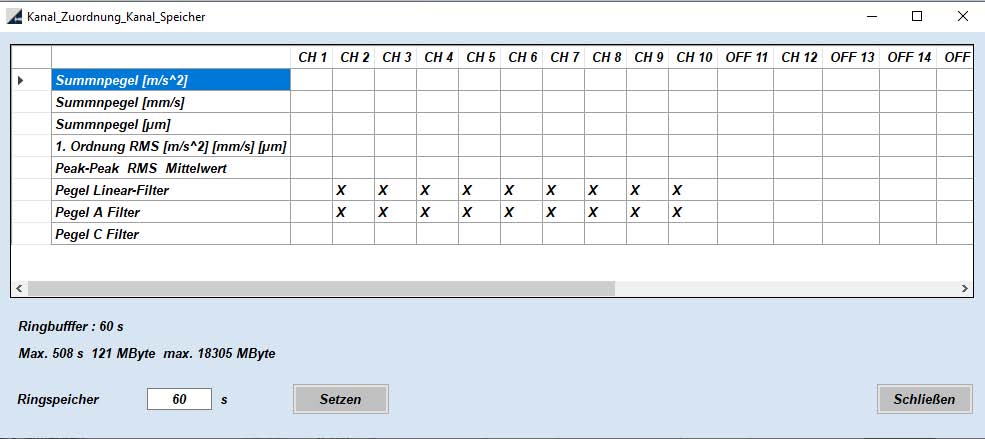Image resolution: width=985 pixels, height=439 pixels.
Task: Minimize the Kanal_Zuordnung window
Action: 871,17
